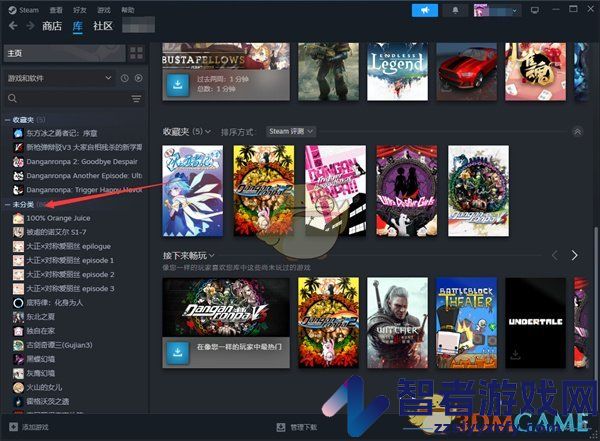Open the 好友 menu

(x=80, y=10)
